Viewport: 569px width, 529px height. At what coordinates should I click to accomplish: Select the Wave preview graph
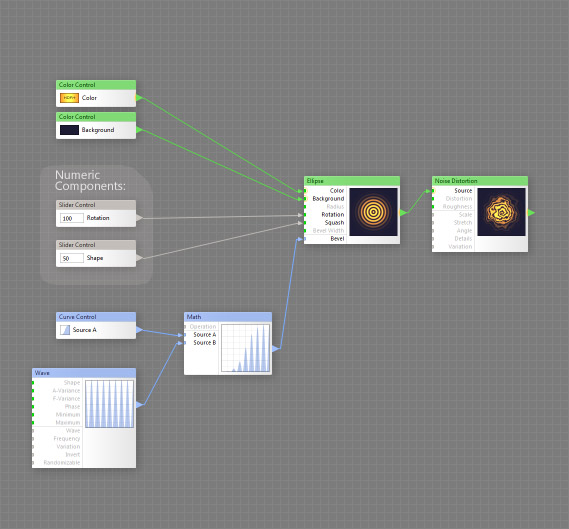click(x=109, y=404)
